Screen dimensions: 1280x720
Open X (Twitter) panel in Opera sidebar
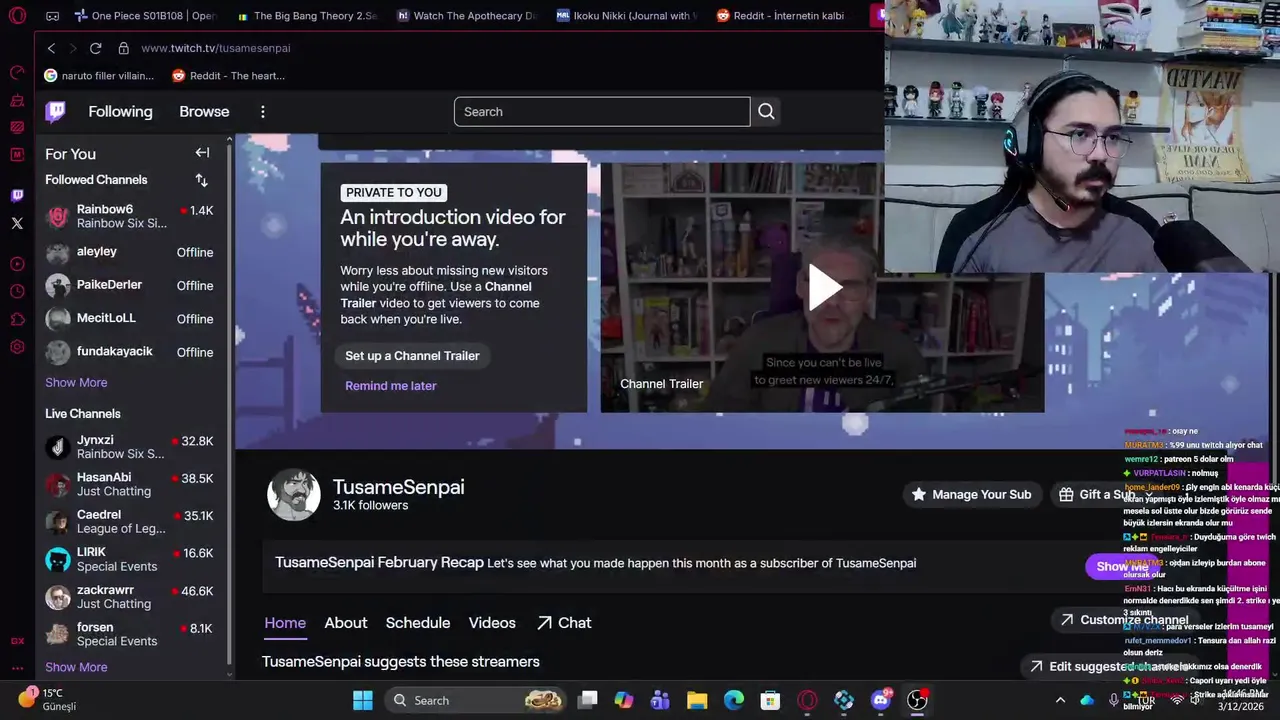click(17, 223)
